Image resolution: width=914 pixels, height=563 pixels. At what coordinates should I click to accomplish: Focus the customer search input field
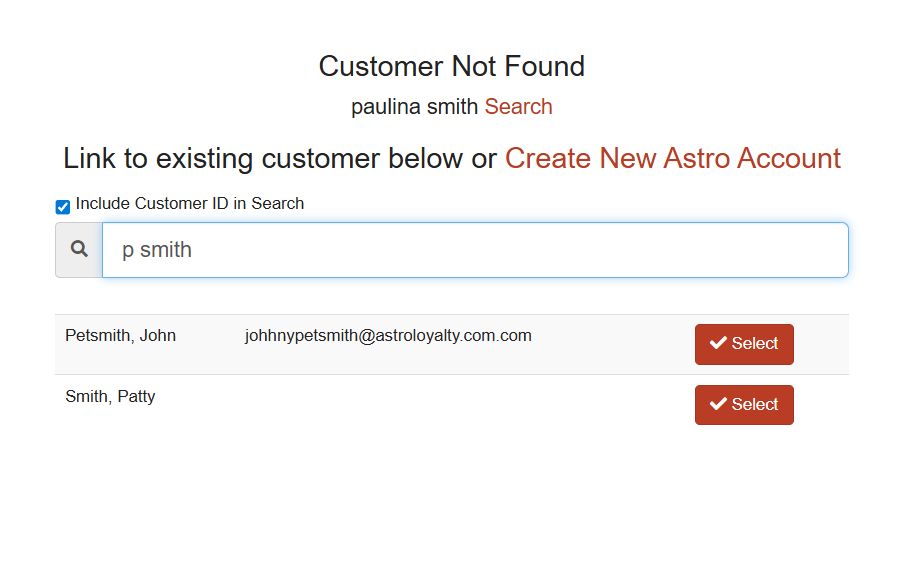[475, 250]
